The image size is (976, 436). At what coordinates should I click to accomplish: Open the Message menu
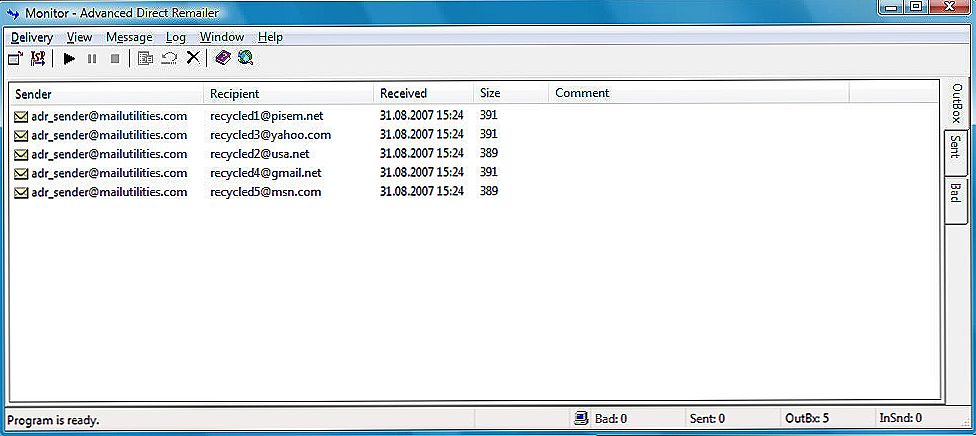tap(129, 37)
